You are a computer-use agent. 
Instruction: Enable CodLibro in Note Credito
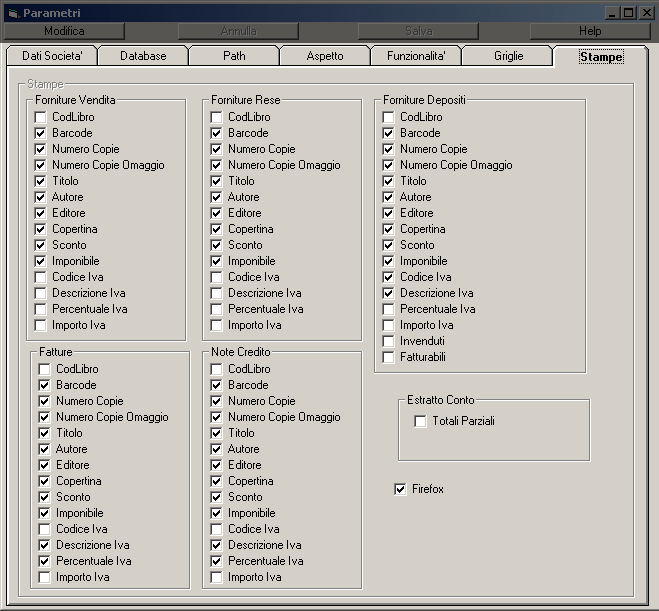(216, 369)
